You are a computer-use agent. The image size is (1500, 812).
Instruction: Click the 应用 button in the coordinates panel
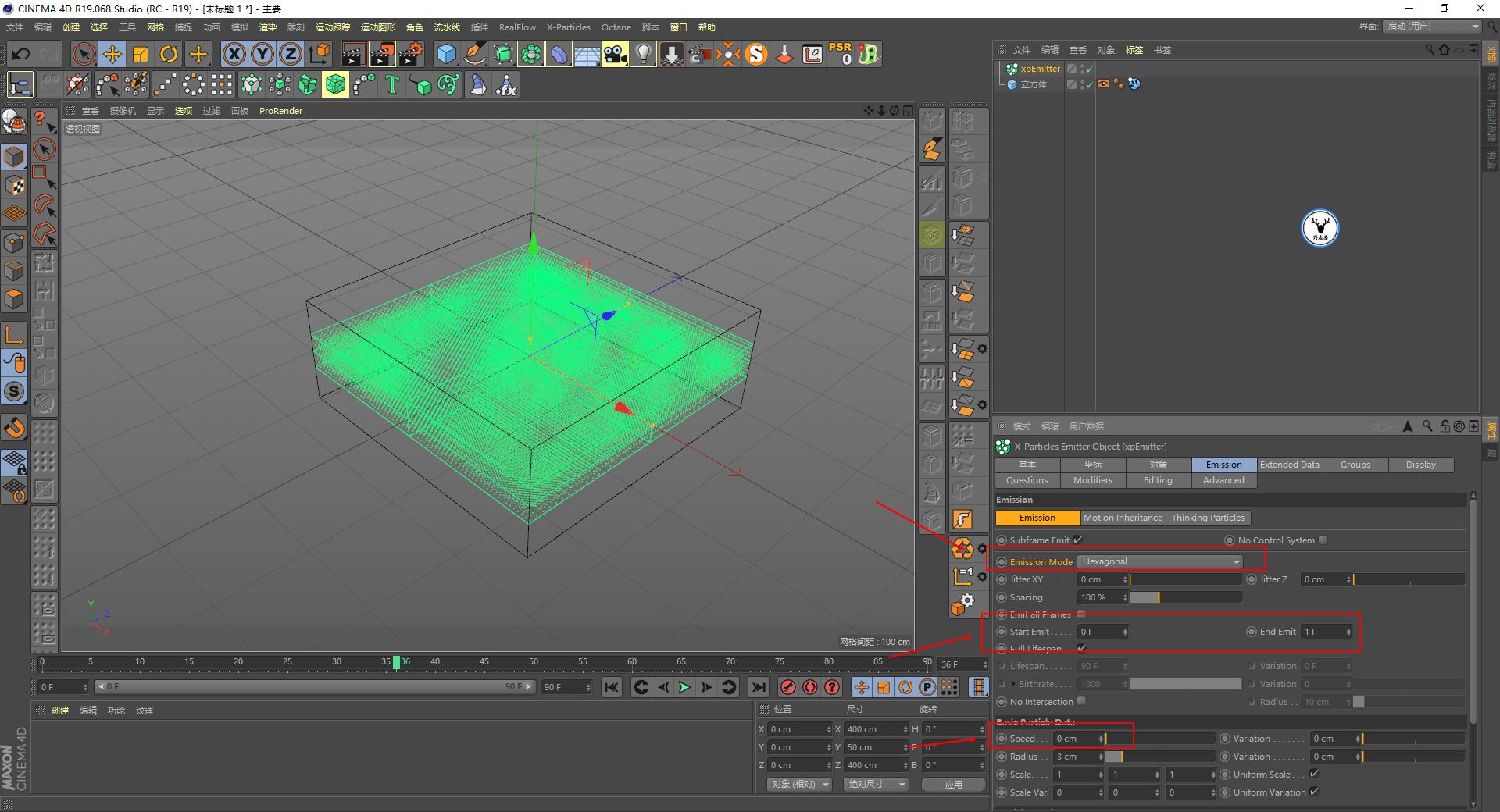[x=952, y=784]
